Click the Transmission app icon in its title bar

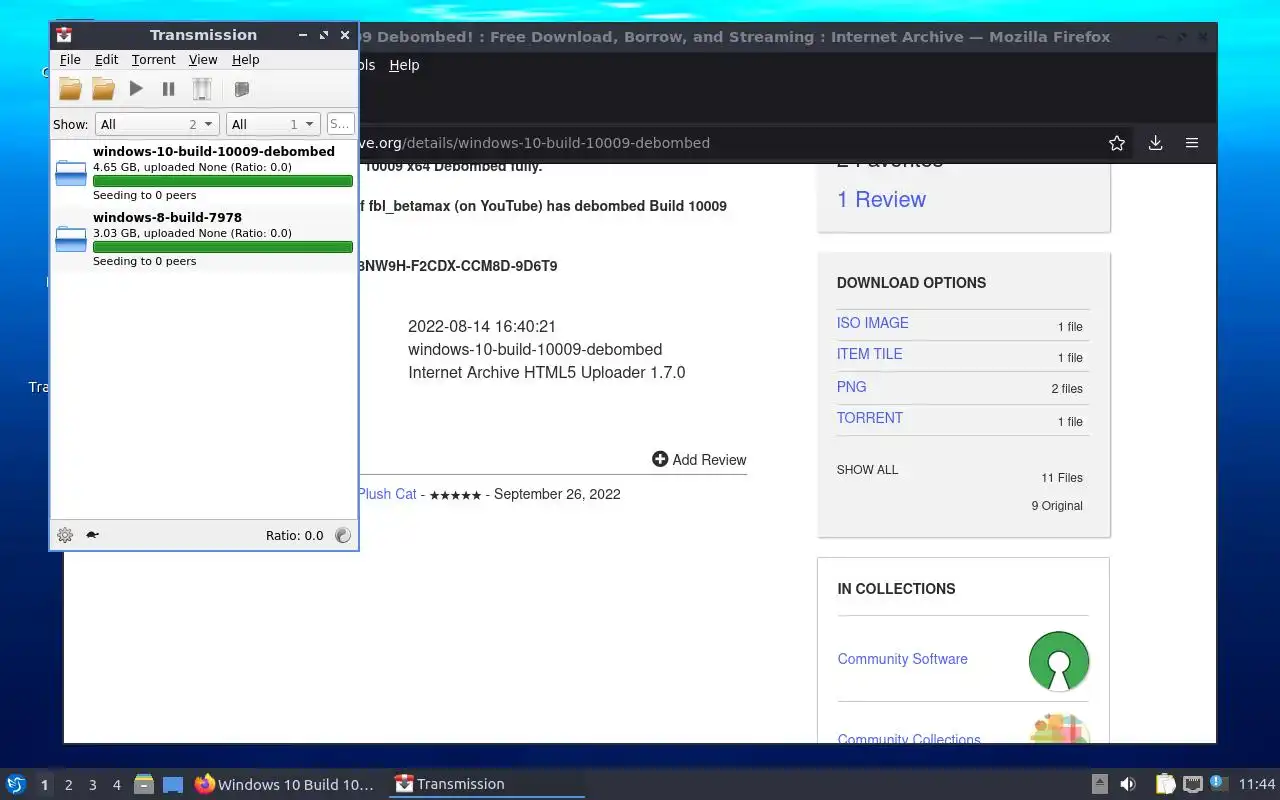tap(64, 35)
